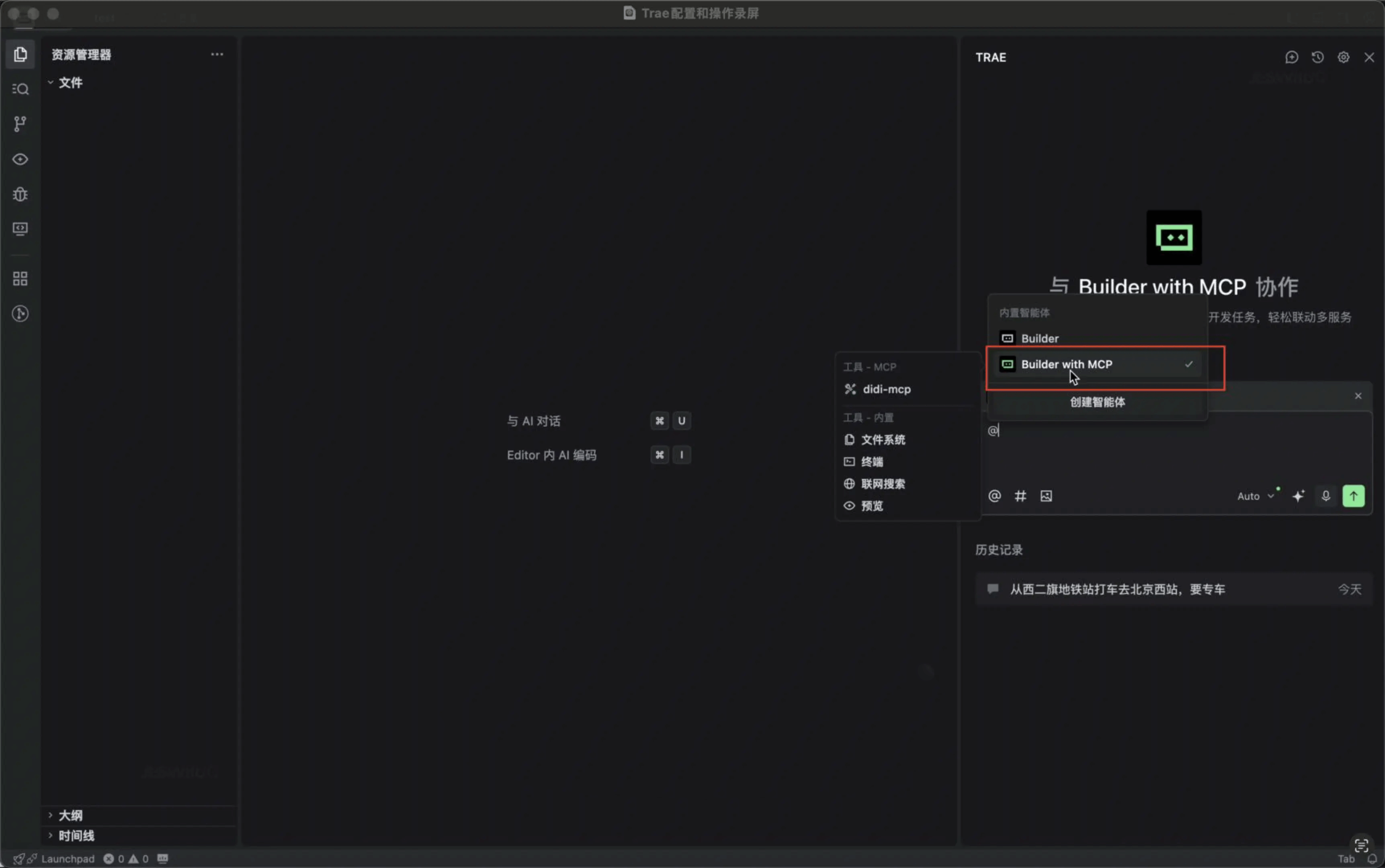Open history item 从西二旗地铁站打车去北京西站
Image resolution: width=1385 pixels, height=868 pixels.
(x=1117, y=590)
